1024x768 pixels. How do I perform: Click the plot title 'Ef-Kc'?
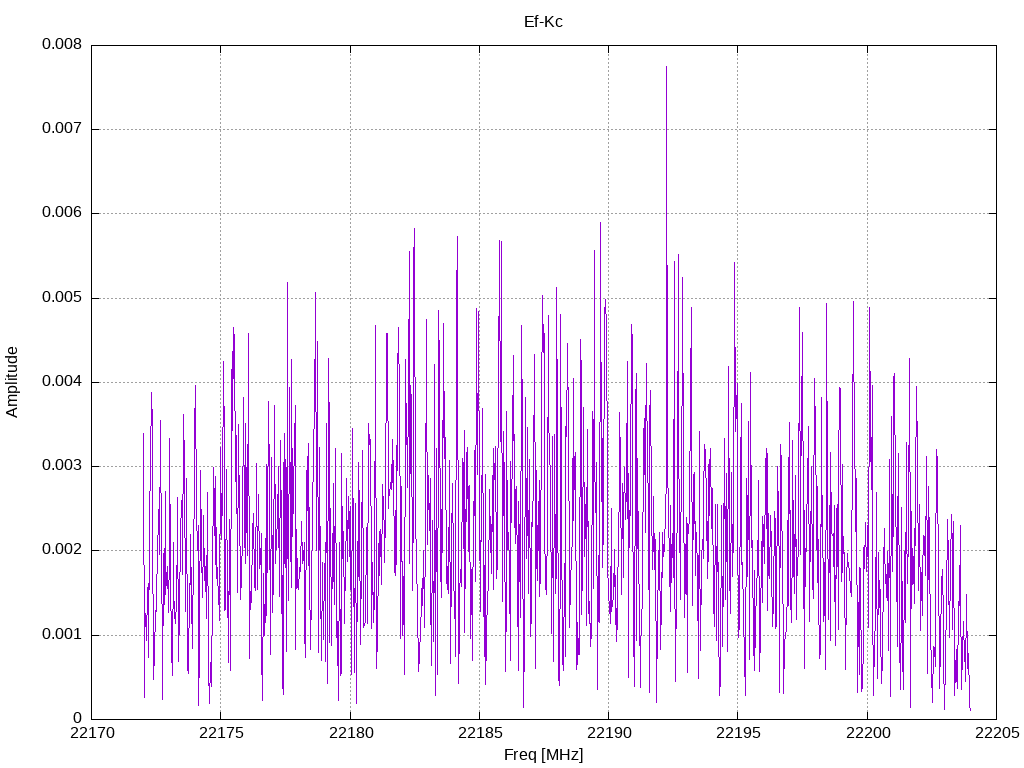coord(543,22)
